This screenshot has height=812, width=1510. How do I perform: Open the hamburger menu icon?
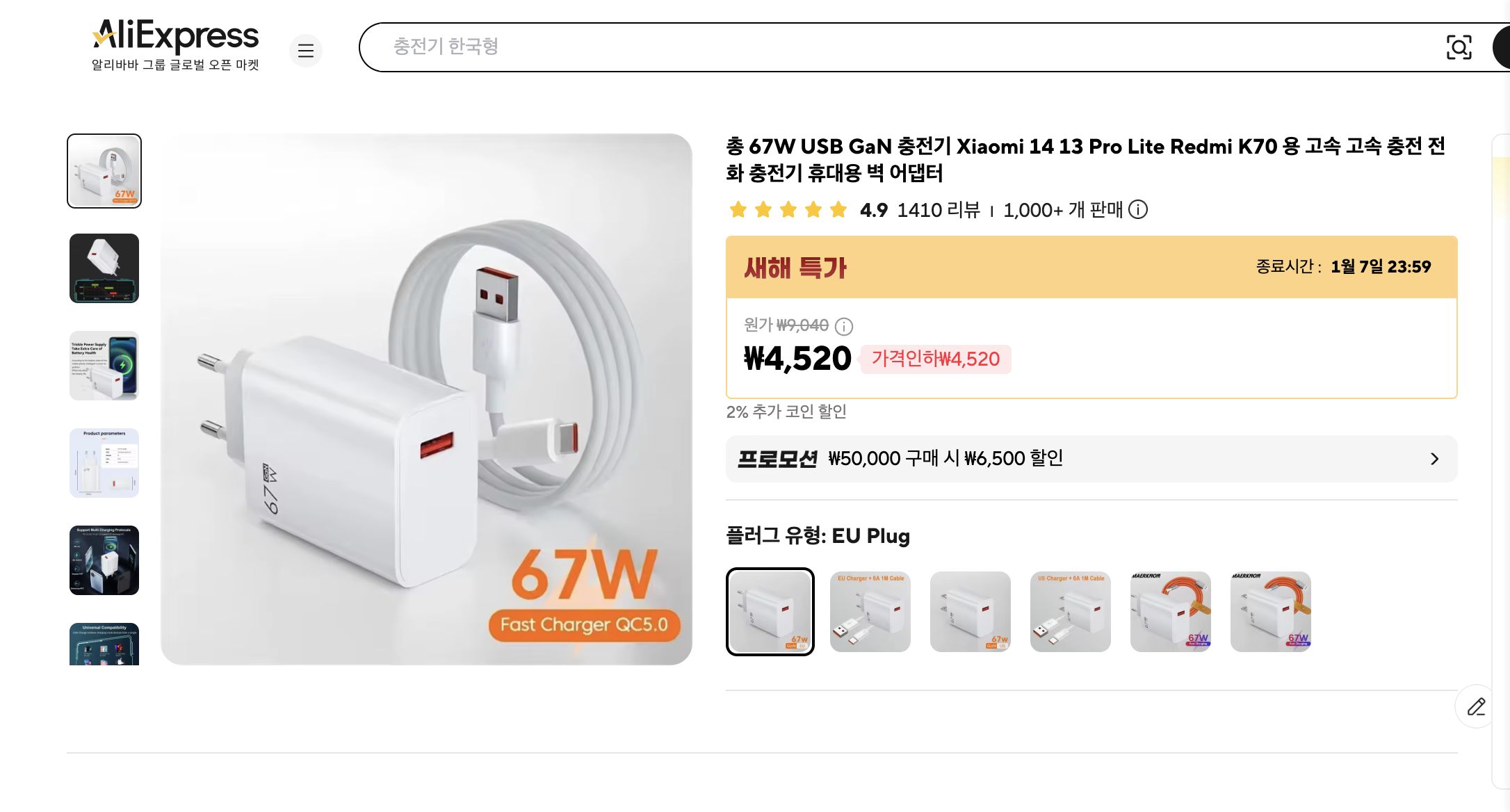coord(306,51)
